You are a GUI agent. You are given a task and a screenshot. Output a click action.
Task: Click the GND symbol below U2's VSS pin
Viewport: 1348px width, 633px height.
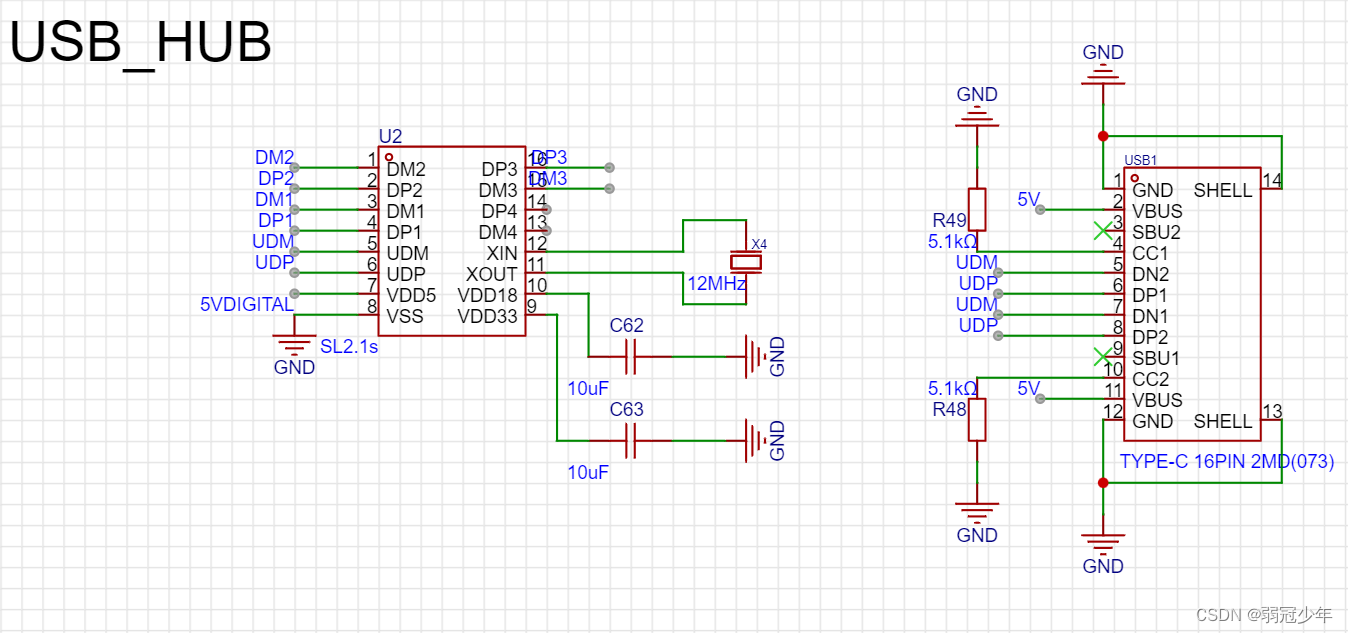295,345
